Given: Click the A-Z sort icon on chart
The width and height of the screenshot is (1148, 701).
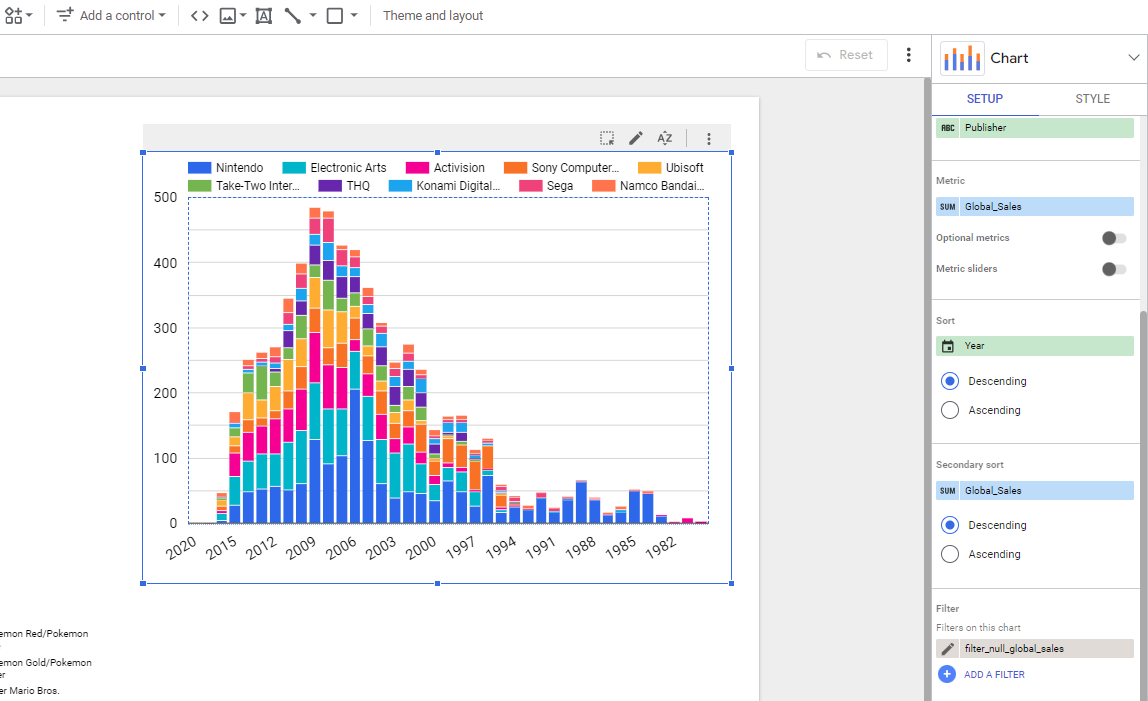Looking at the screenshot, I should [665, 139].
